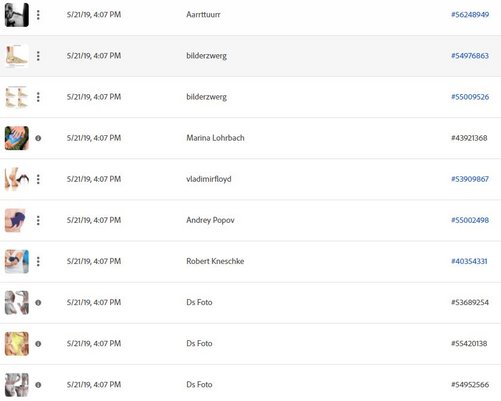This screenshot has width=501, height=401.
Task: Open three-dot menu for Aarrttuurr row
Action: 38,15
